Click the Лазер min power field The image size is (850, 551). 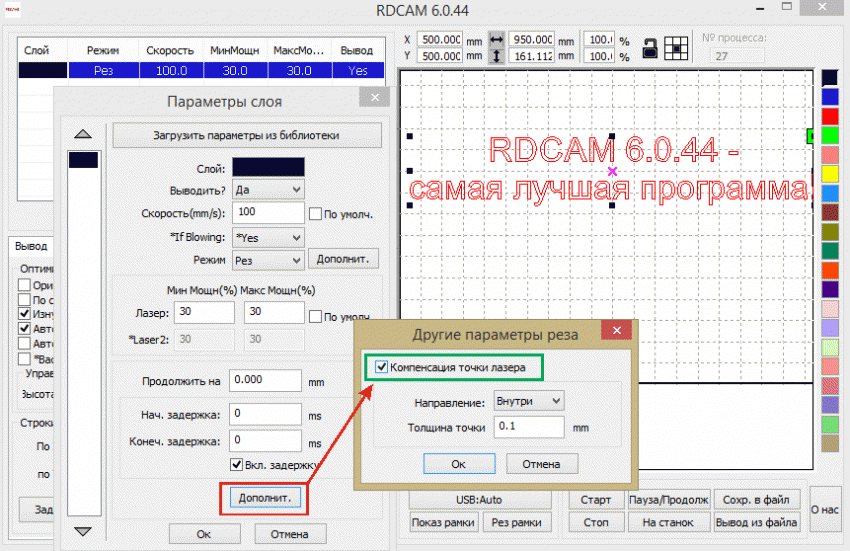(204, 312)
